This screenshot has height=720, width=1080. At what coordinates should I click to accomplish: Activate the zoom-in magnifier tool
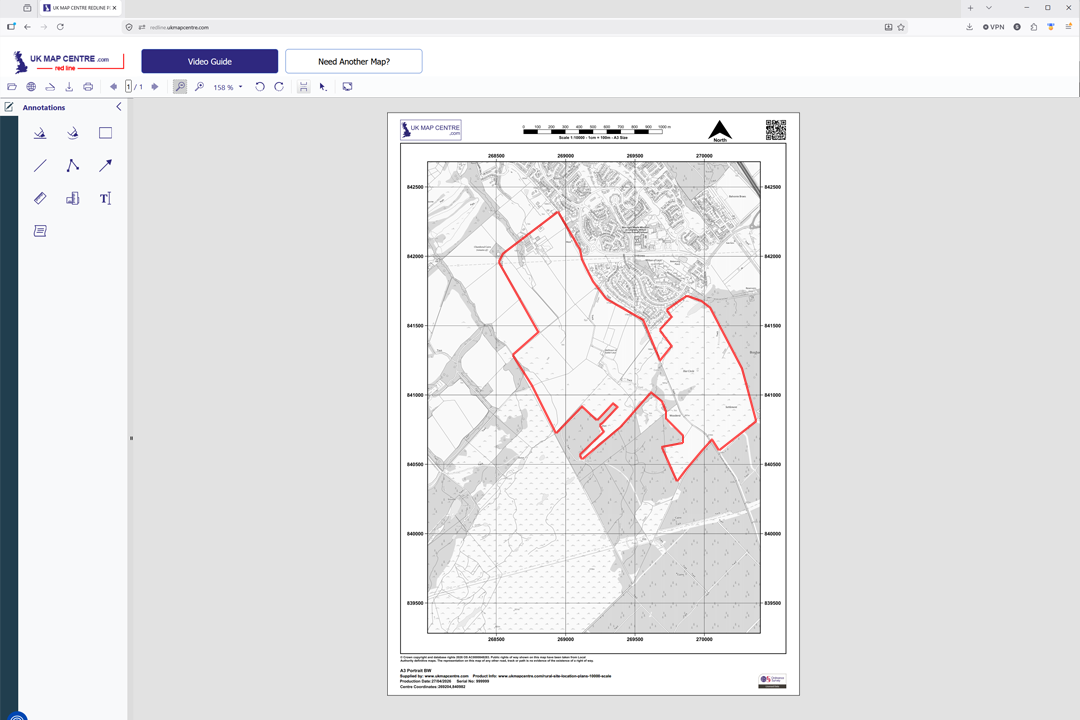click(x=179, y=86)
